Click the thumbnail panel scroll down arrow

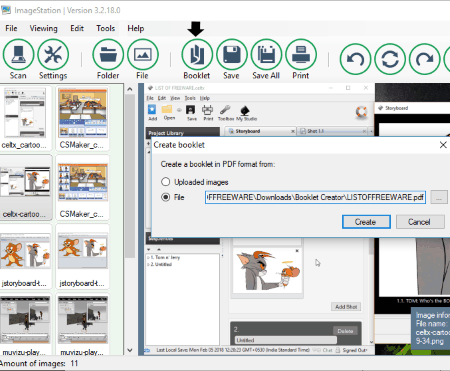click(x=130, y=350)
